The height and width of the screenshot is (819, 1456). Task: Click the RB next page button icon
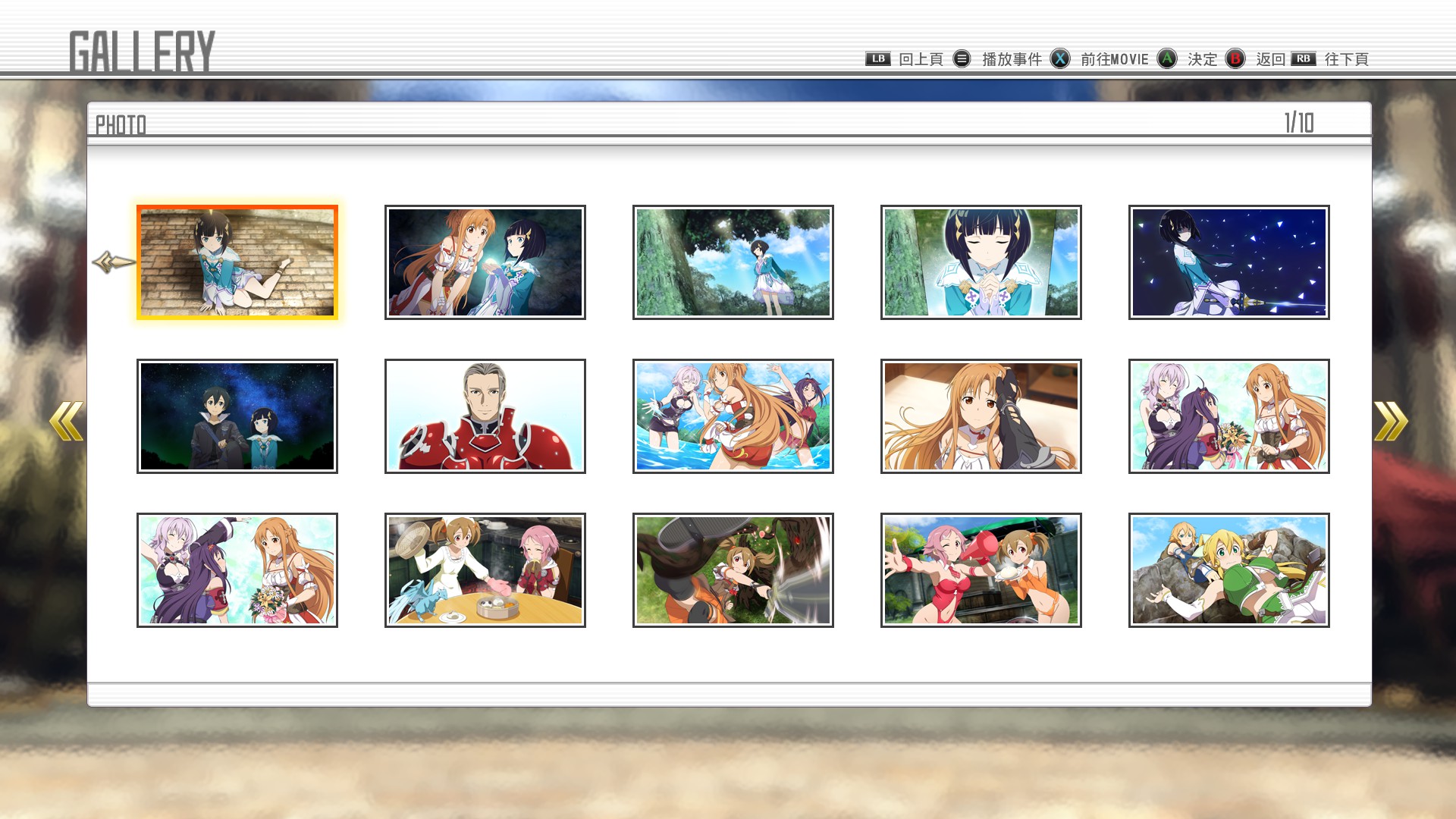[x=1304, y=59]
